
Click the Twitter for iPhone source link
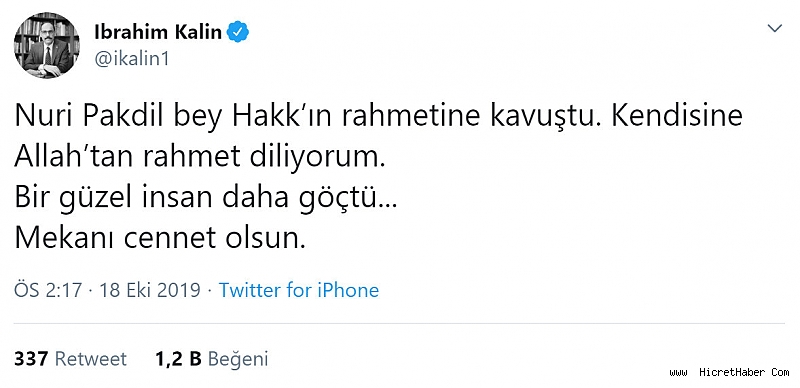coord(299,290)
